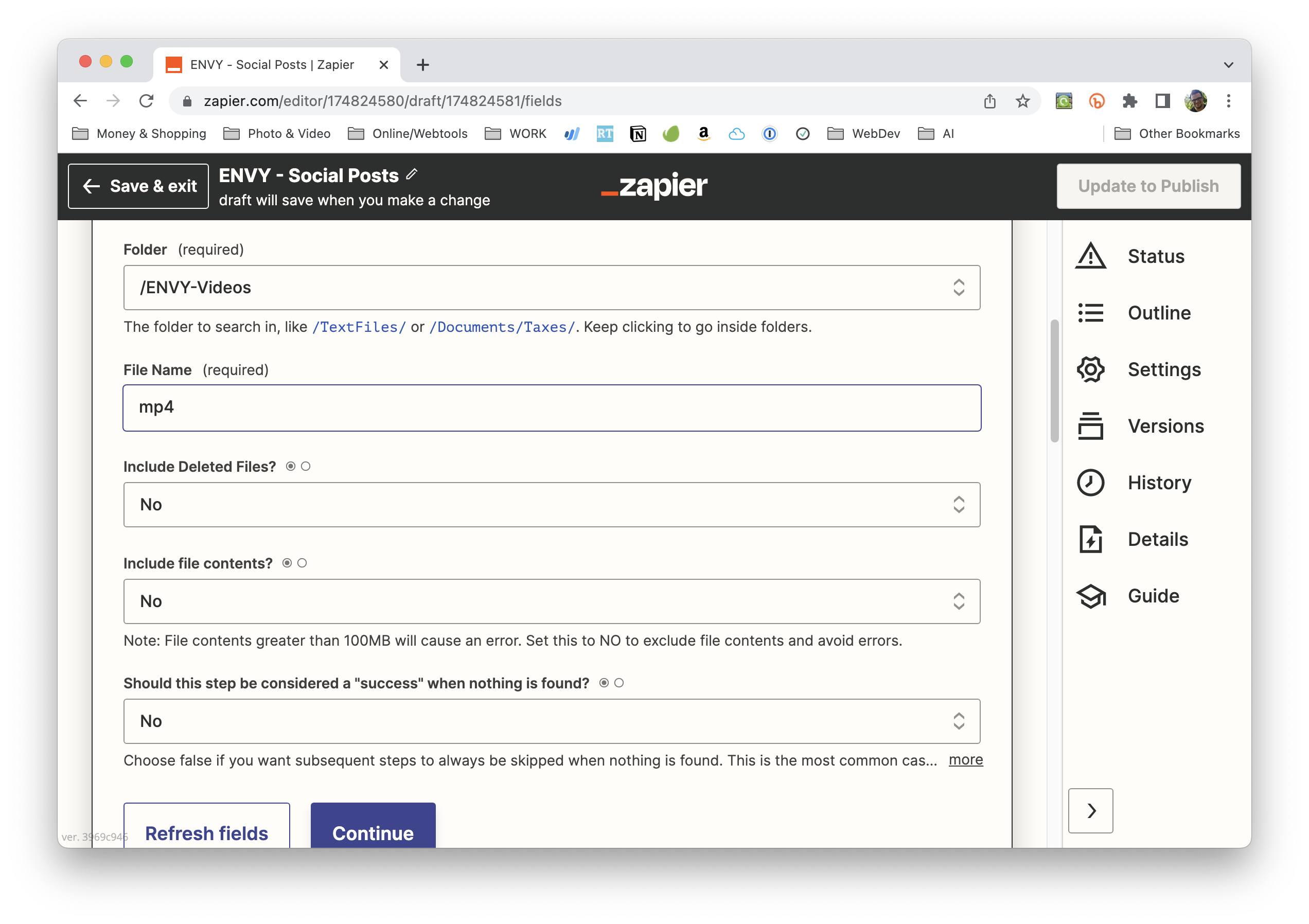
Task: Open a new browser tab
Action: 423,65
